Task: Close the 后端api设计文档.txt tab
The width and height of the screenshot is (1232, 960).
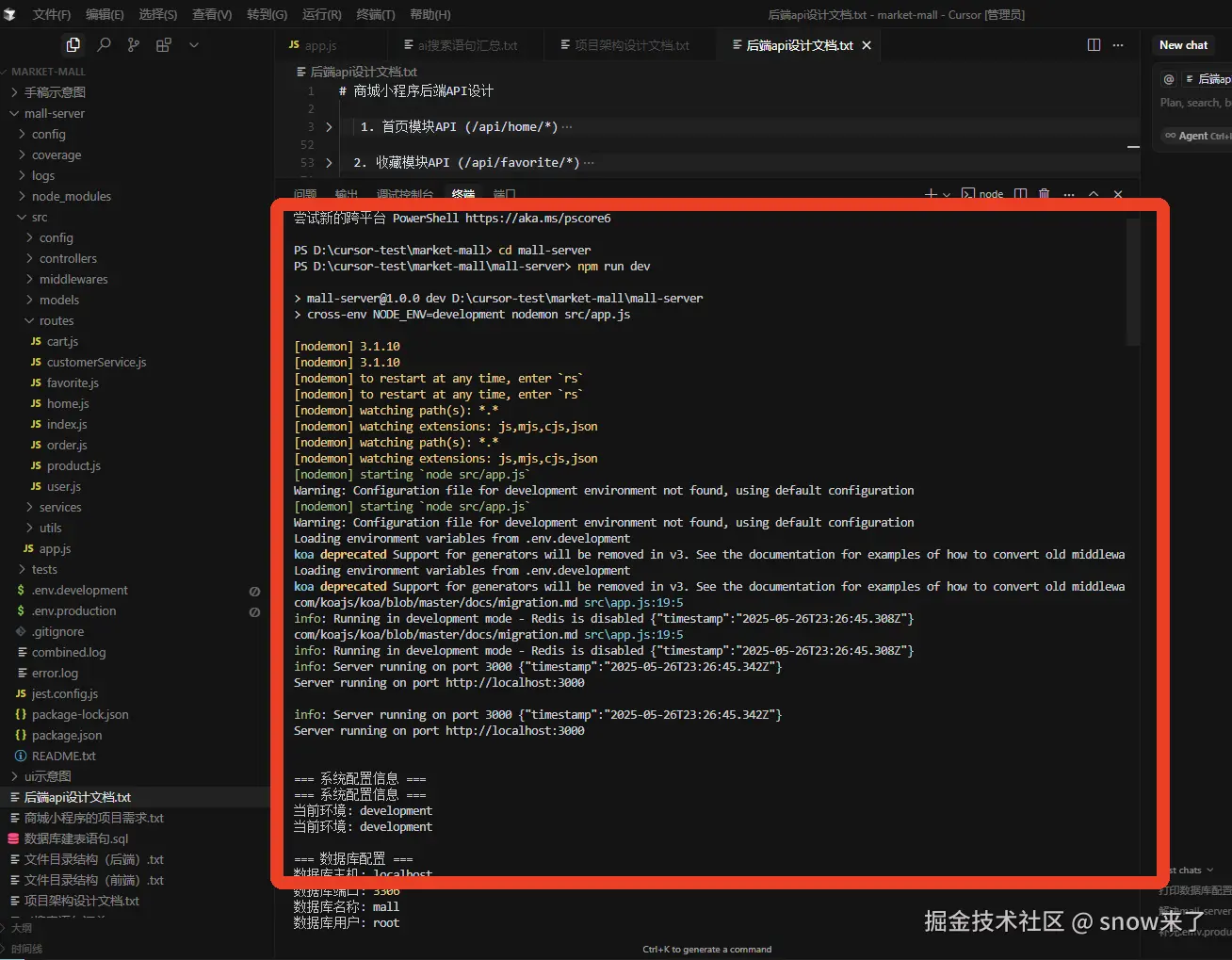Action: (867, 45)
